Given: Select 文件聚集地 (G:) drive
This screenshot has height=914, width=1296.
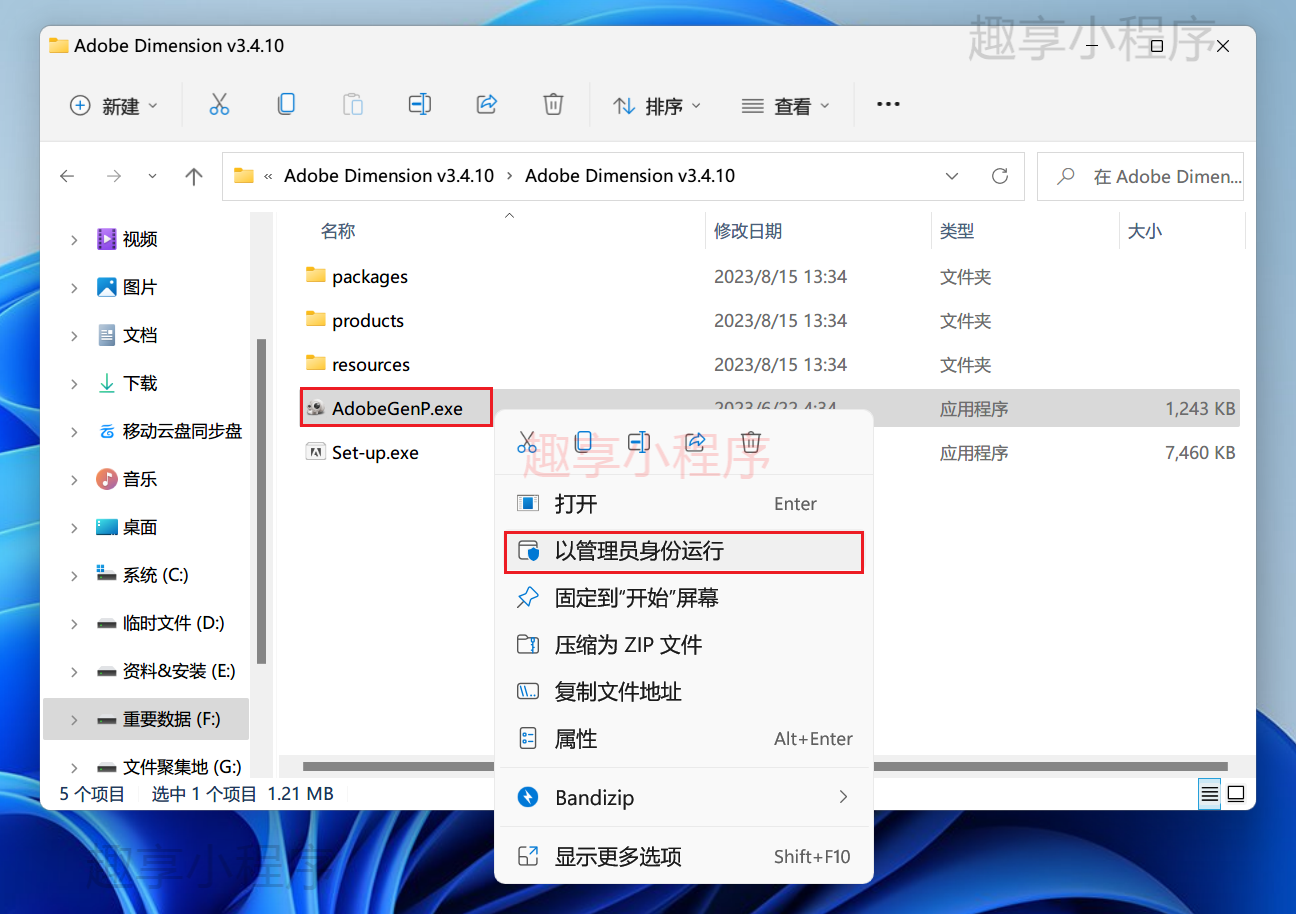Looking at the screenshot, I should click(181, 767).
